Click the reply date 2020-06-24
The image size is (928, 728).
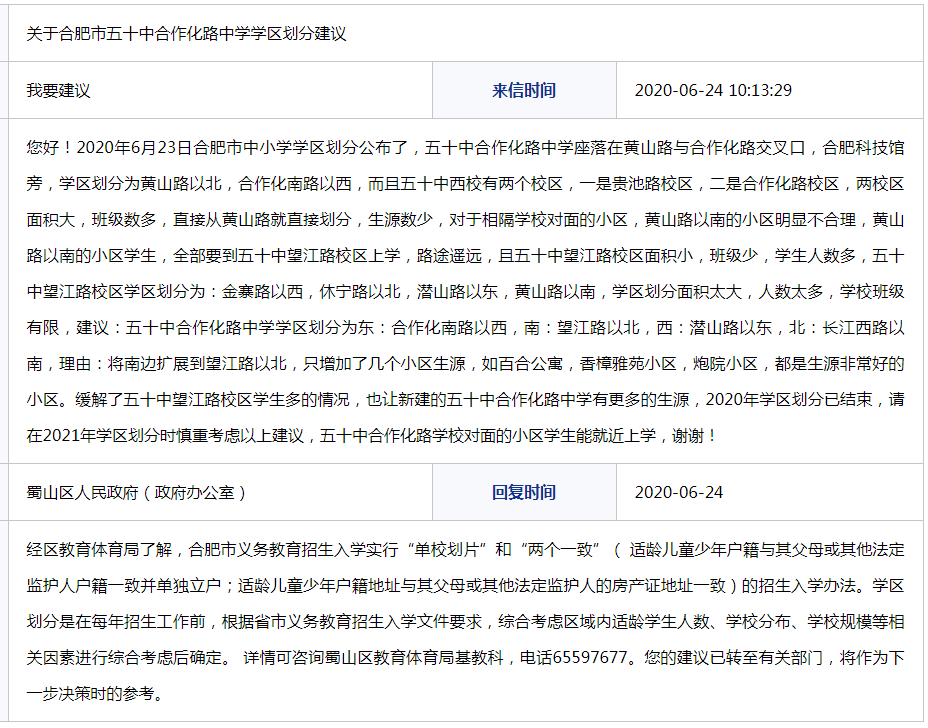(678, 492)
